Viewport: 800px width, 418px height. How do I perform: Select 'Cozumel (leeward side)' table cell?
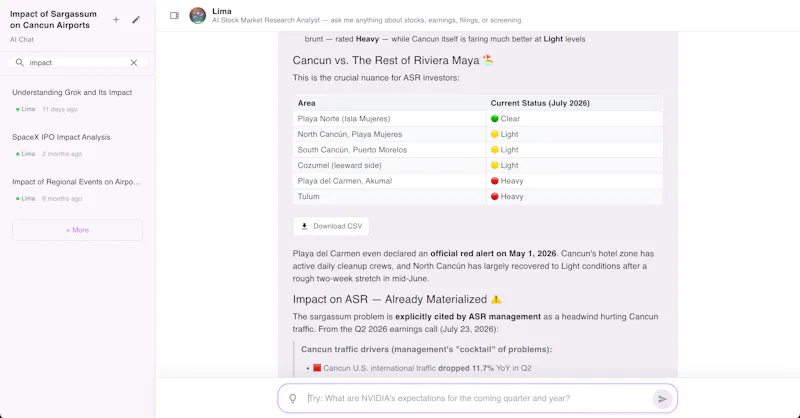(390, 165)
